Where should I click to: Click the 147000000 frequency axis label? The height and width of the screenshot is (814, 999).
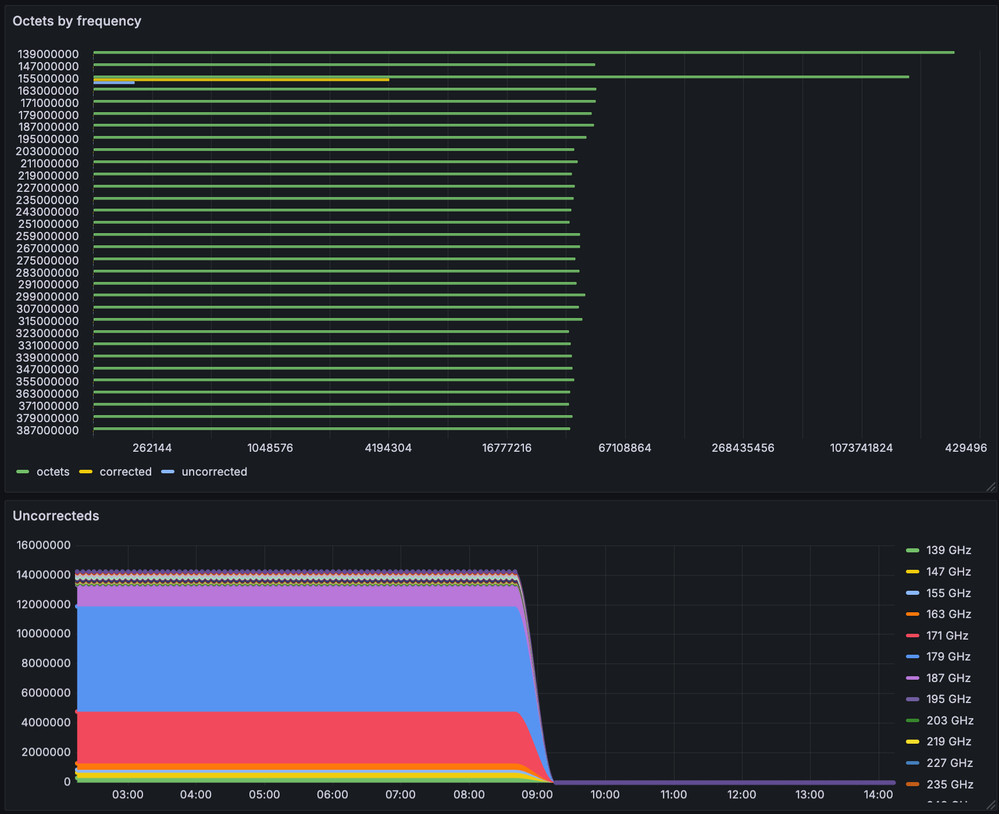point(48,66)
